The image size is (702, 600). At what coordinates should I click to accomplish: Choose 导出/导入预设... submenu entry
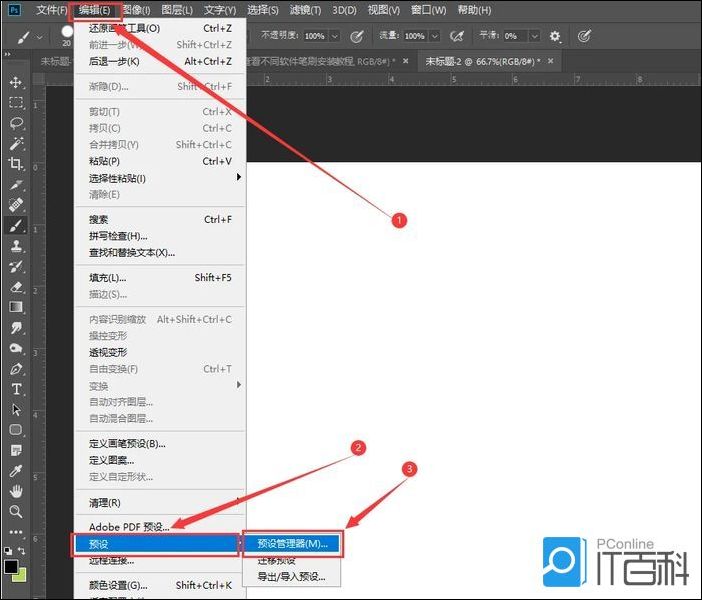coord(291,577)
